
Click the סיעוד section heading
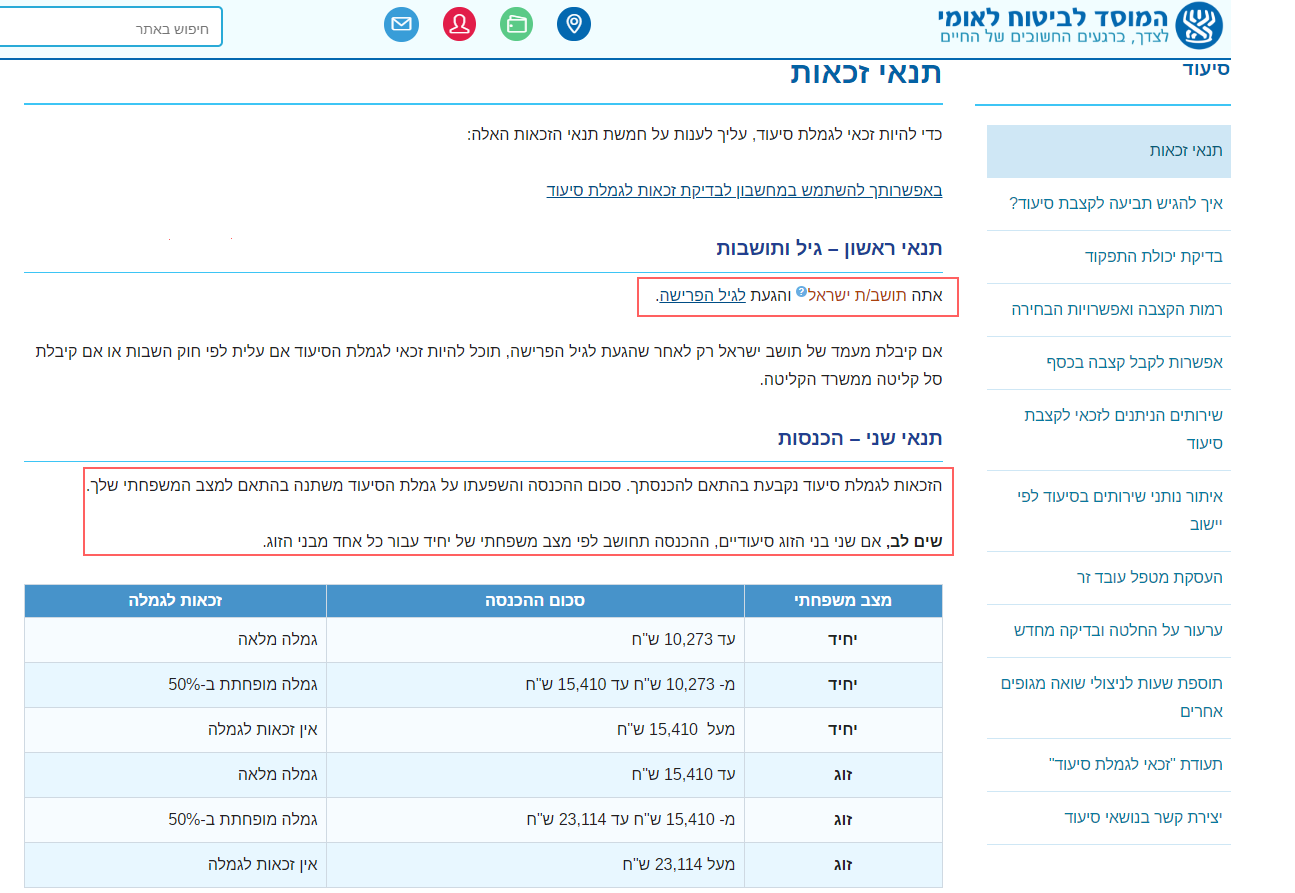(1205, 69)
